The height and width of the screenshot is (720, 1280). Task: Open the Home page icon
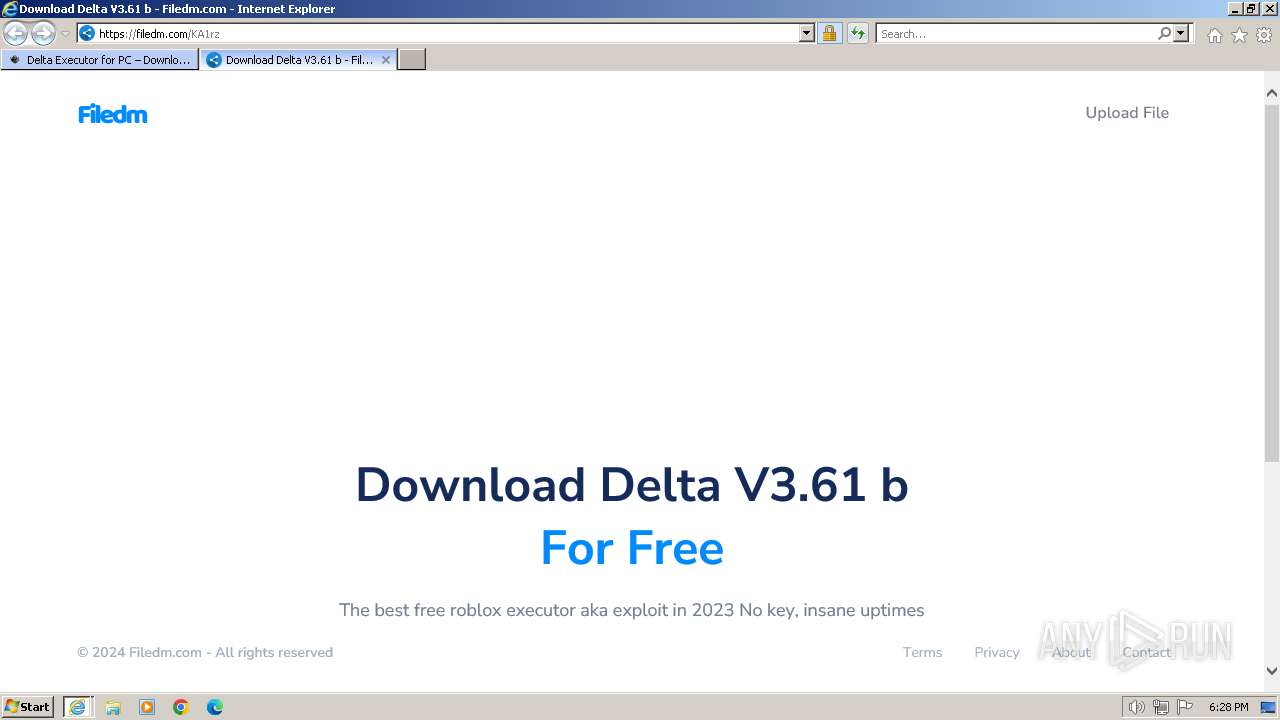pos(1214,35)
